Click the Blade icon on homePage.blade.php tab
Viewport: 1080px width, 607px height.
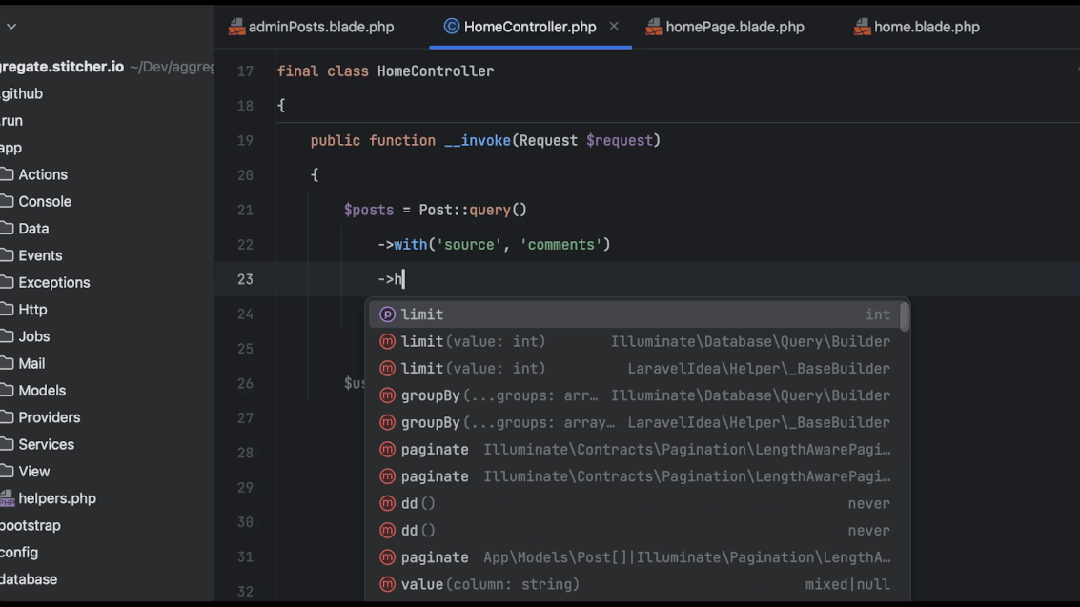tap(654, 27)
